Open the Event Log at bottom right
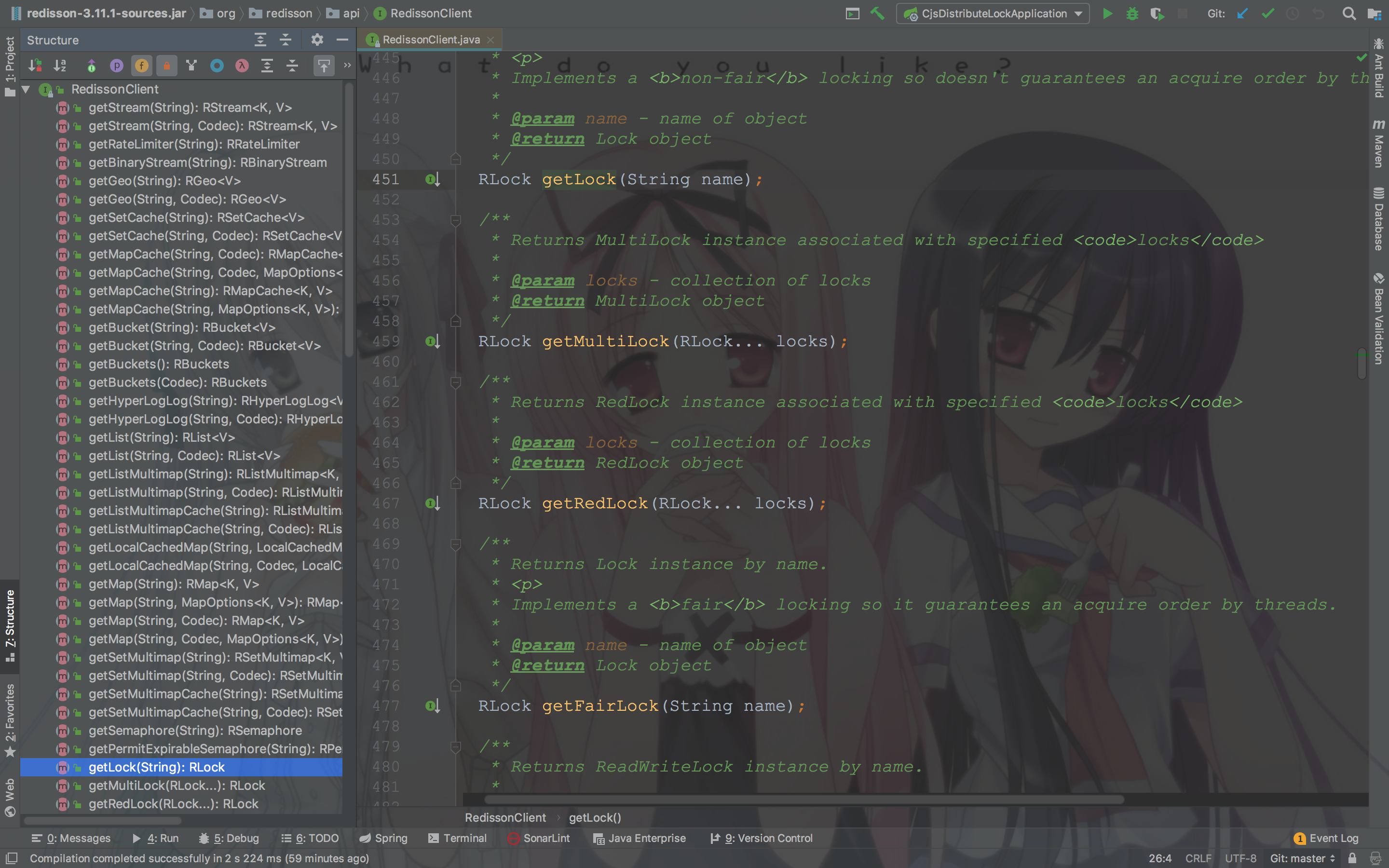The width and height of the screenshot is (1389, 868). (1326, 838)
